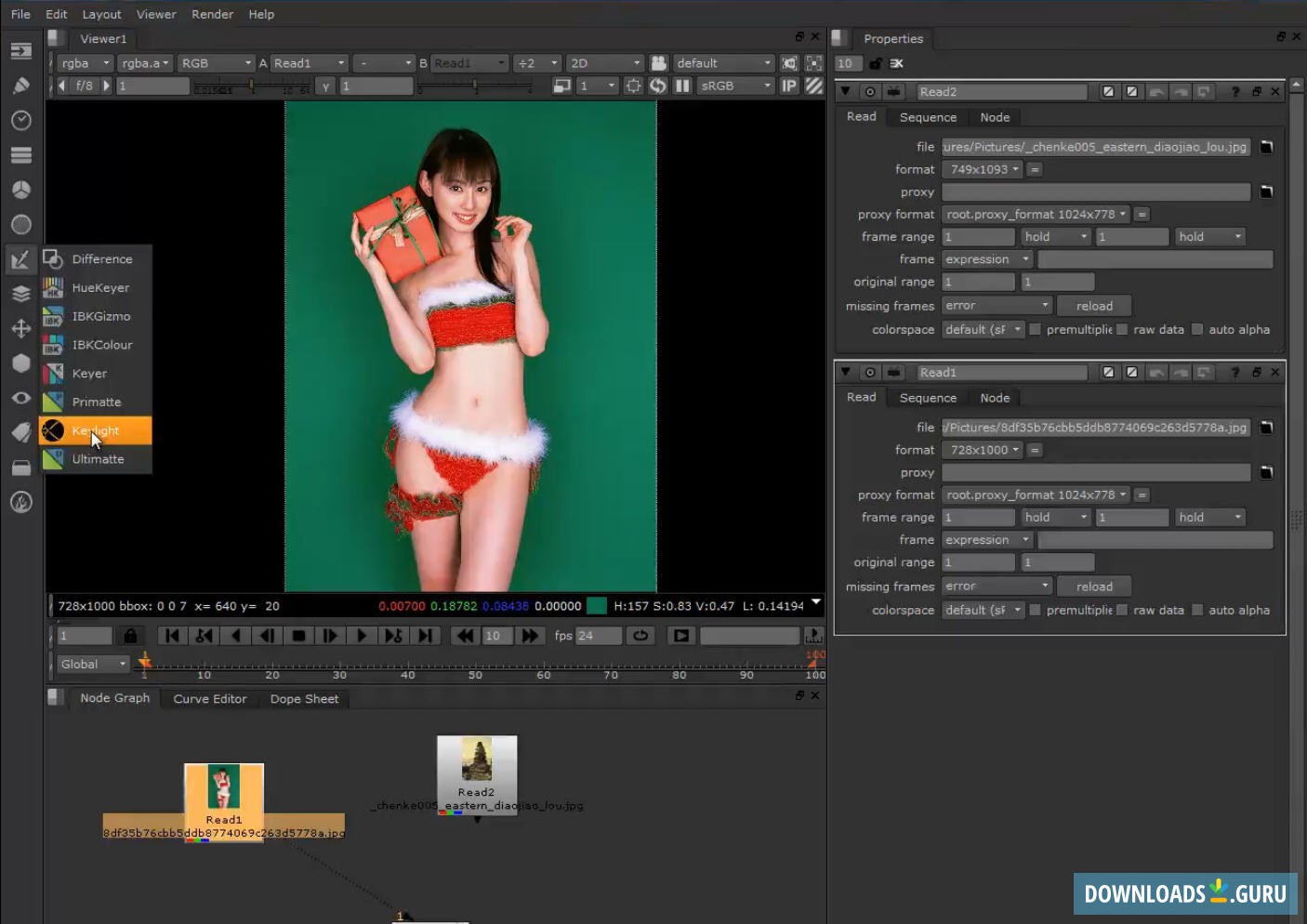Click the Time nodes clock icon

click(20, 121)
